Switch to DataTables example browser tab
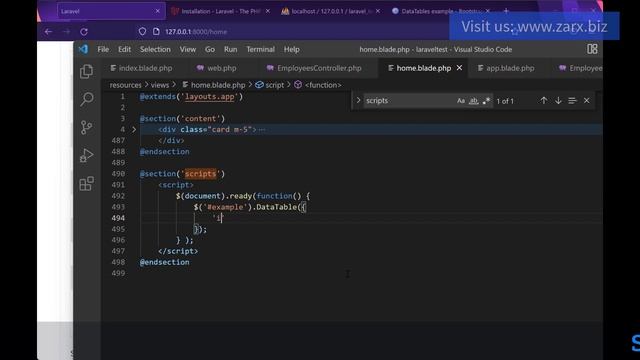The width and height of the screenshot is (640, 360). pyautogui.click(x=441, y=11)
